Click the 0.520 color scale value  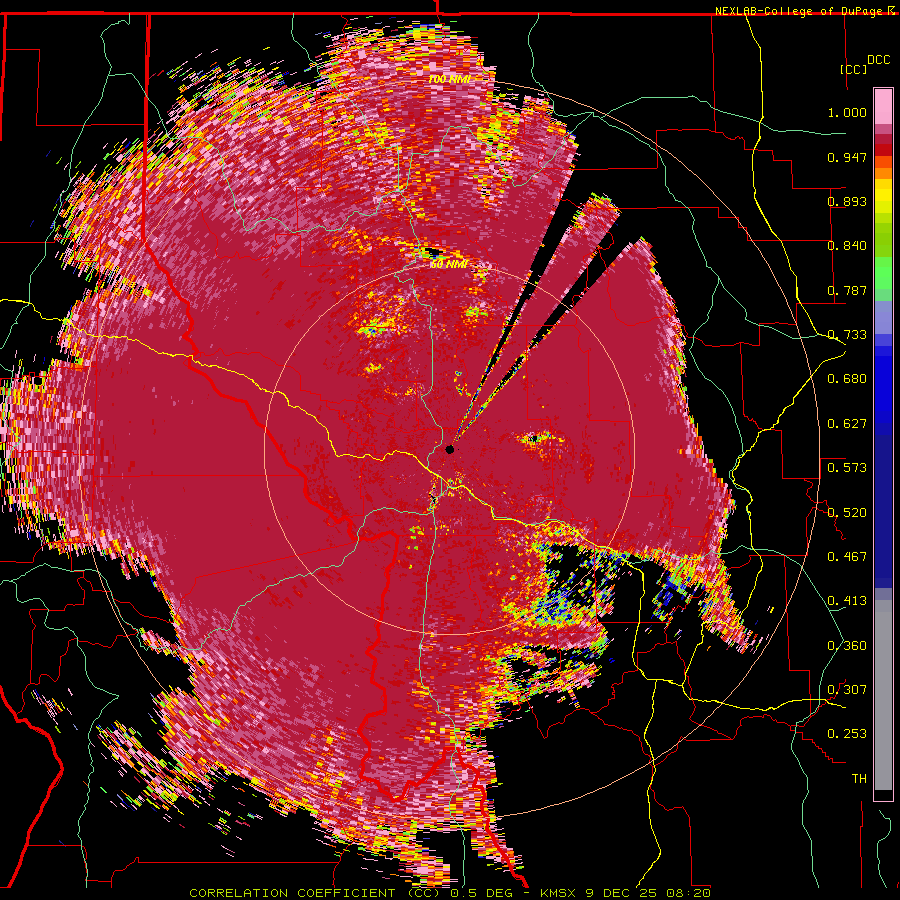847,512
